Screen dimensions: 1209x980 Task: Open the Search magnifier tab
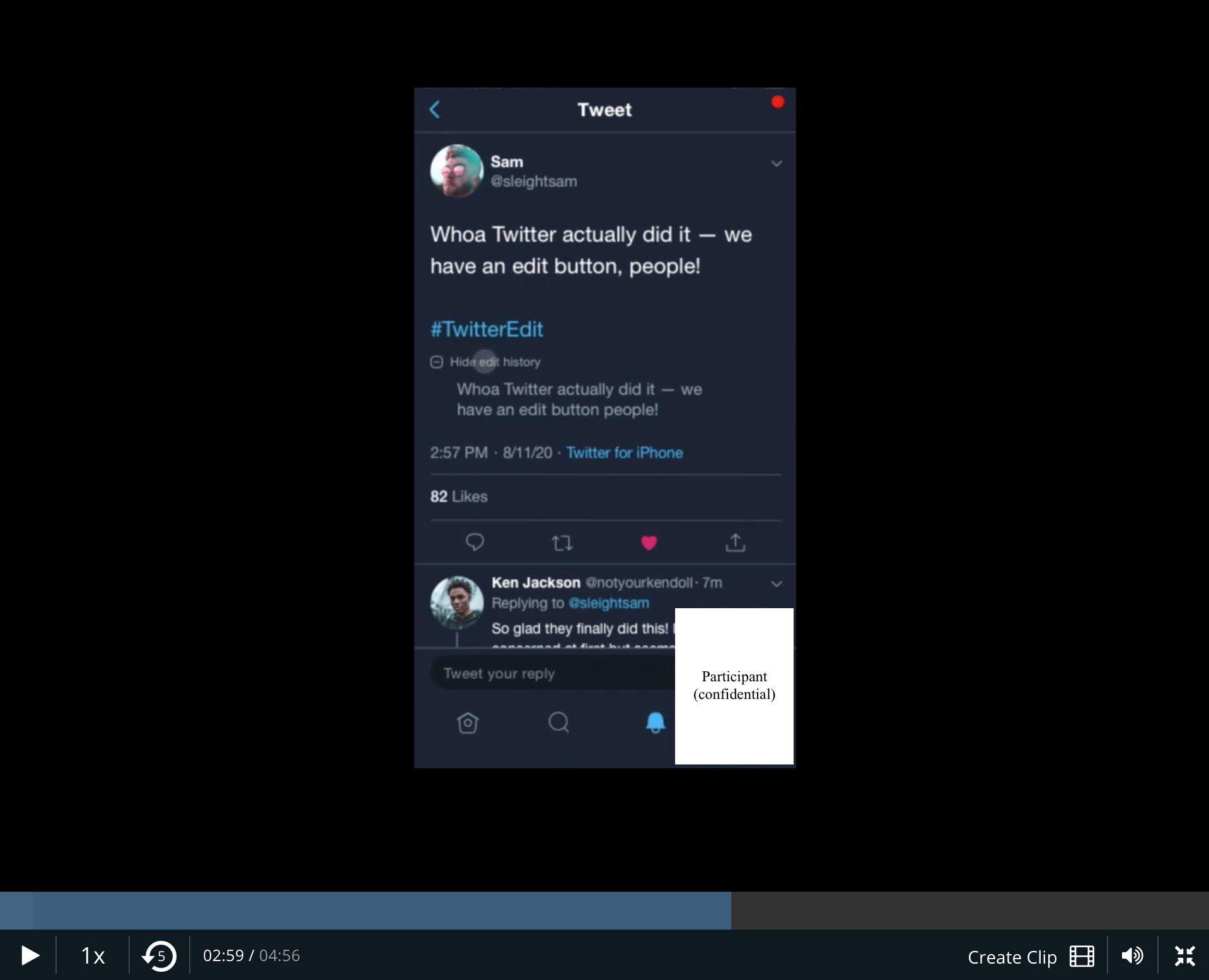[559, 722]
